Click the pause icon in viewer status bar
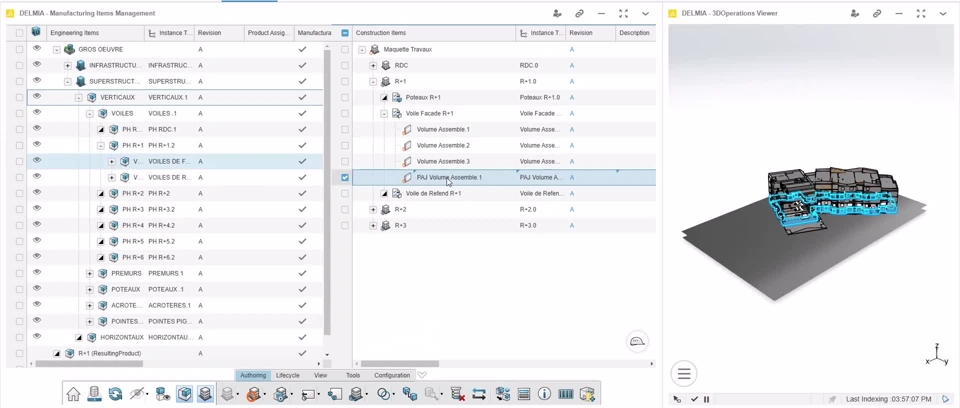 [707, 399]
